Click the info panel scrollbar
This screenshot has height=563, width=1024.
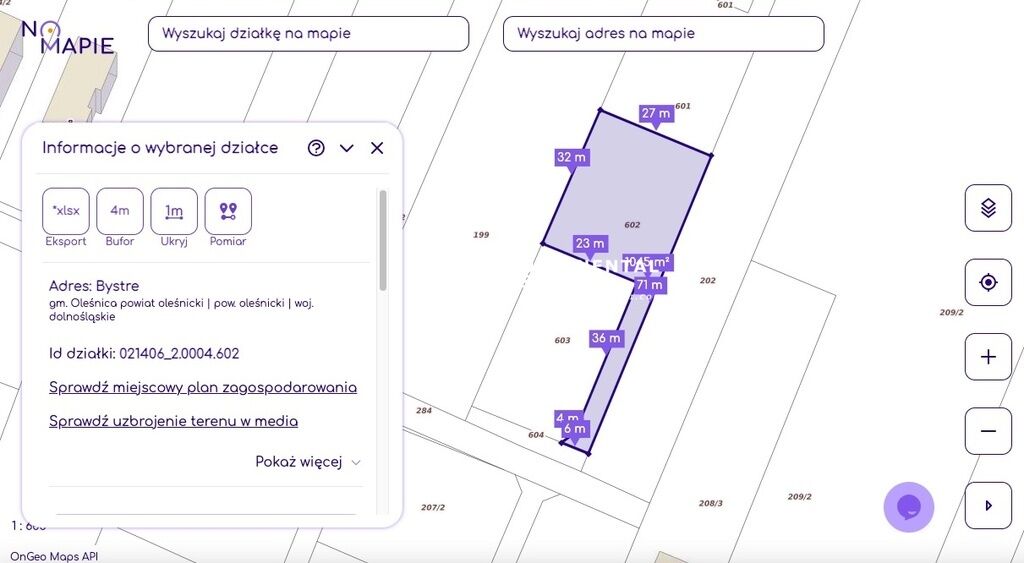383,240
